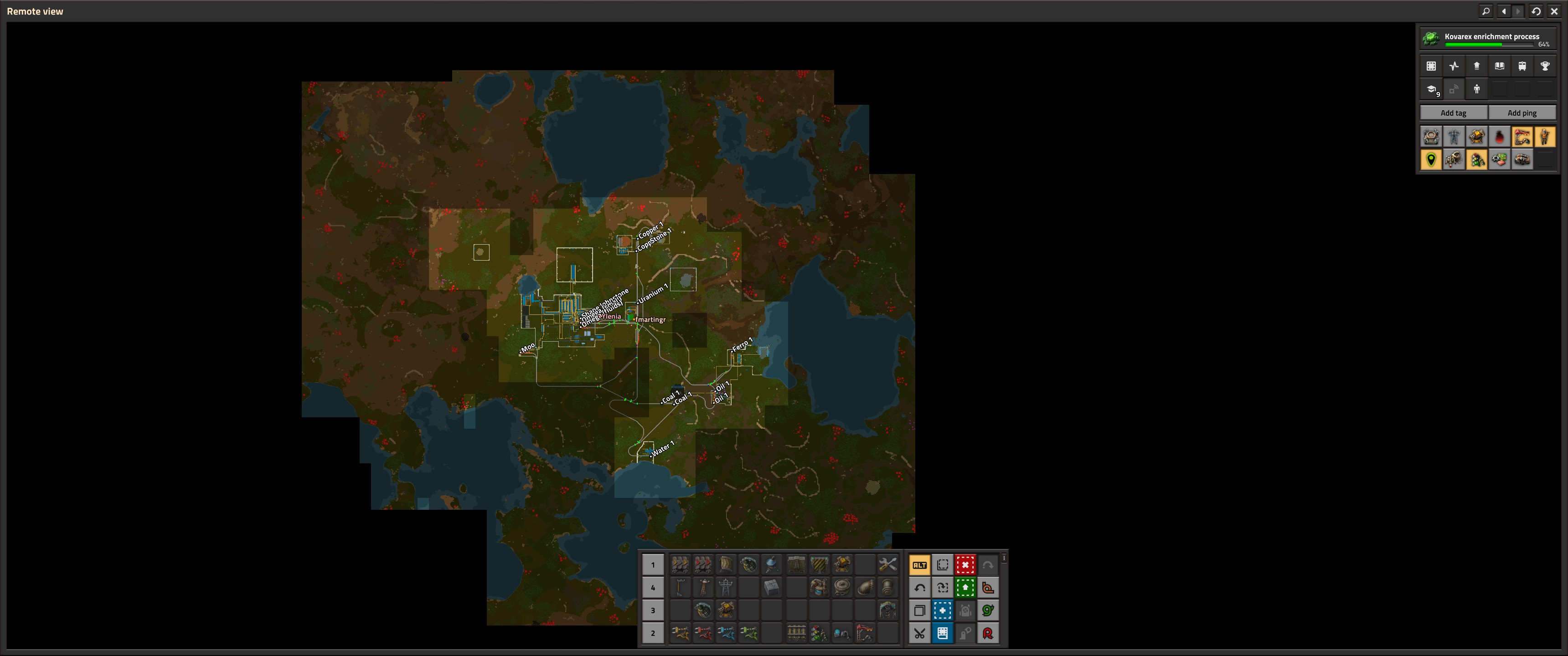Toggle rail signal states map overlay

tap(1477, 160)
